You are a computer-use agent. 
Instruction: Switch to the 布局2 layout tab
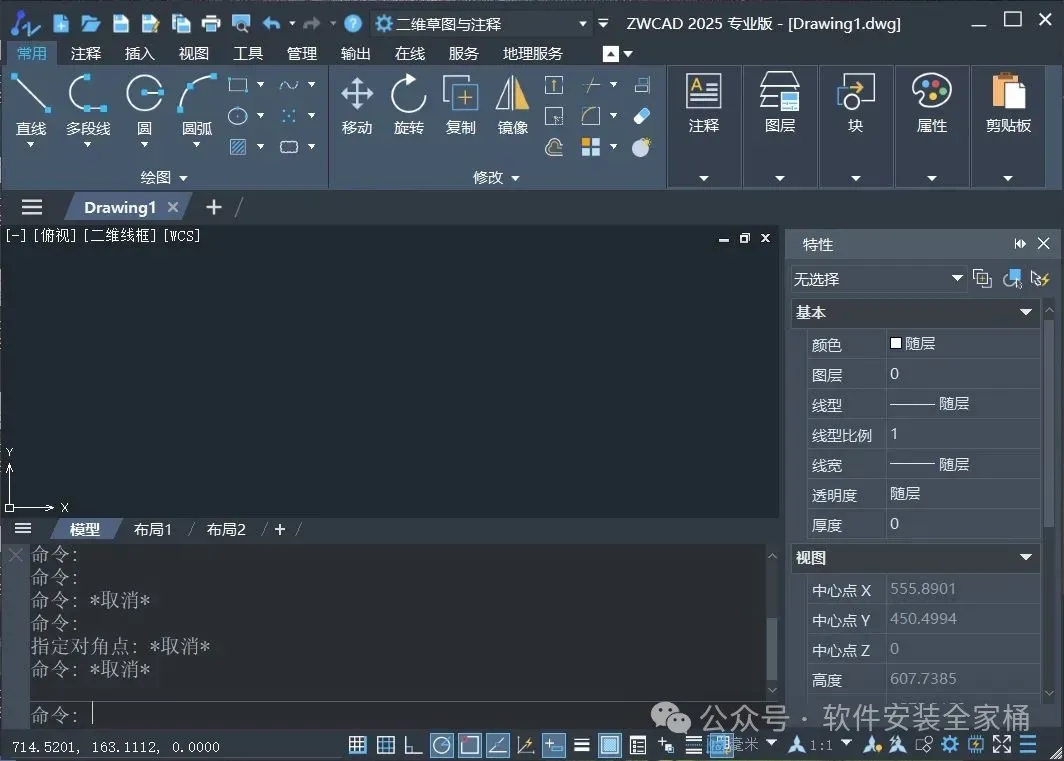tap(226, 530)
